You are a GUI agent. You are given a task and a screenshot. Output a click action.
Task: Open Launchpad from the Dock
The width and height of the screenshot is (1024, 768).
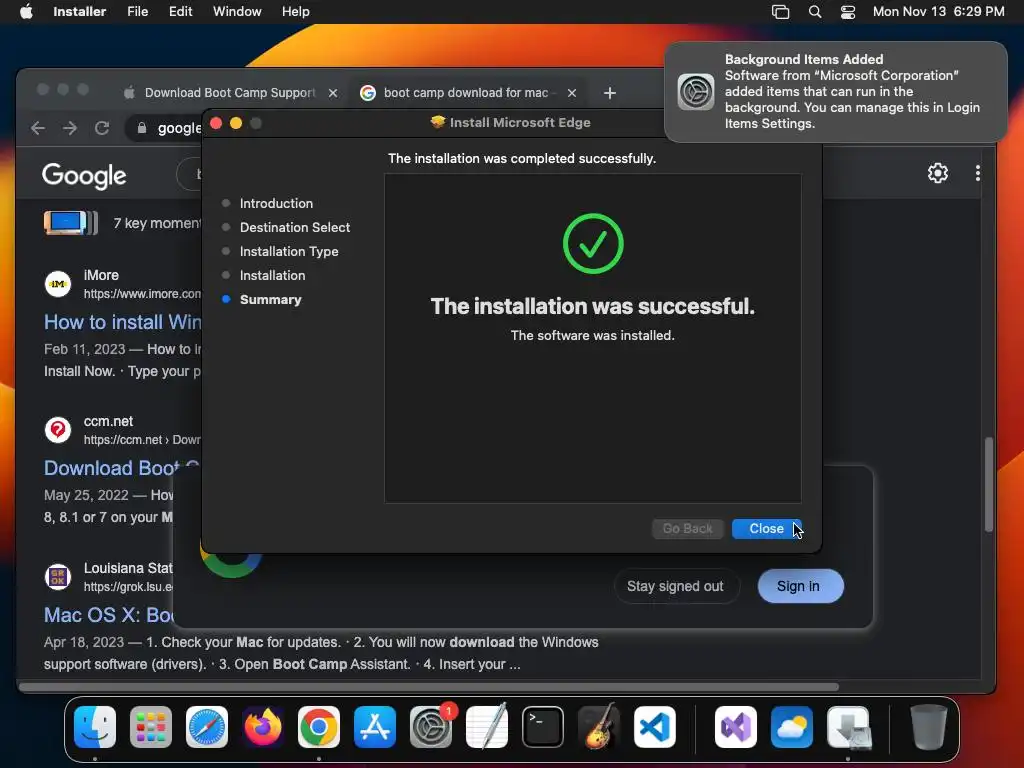click(x=151, y=727)
